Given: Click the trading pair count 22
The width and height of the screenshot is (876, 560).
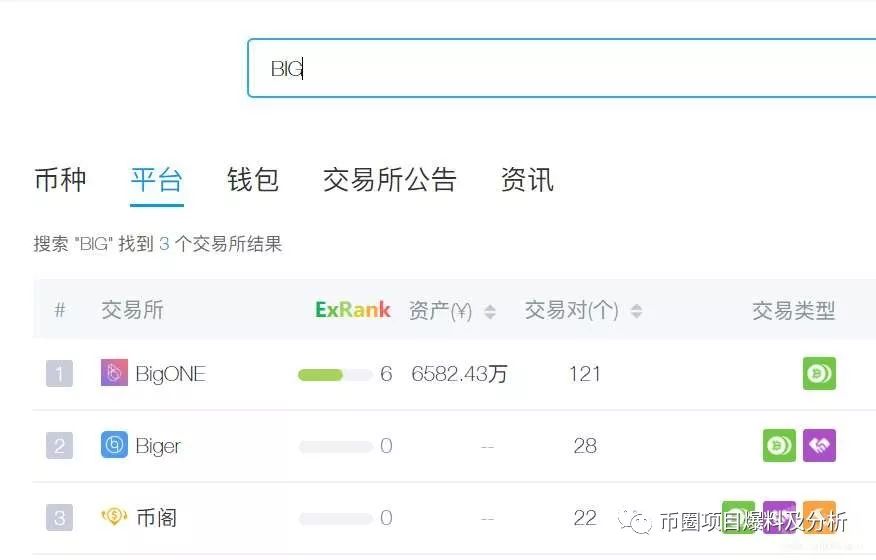Looking at the screenshot, I should pyautogui.click(x=585, y=518).
